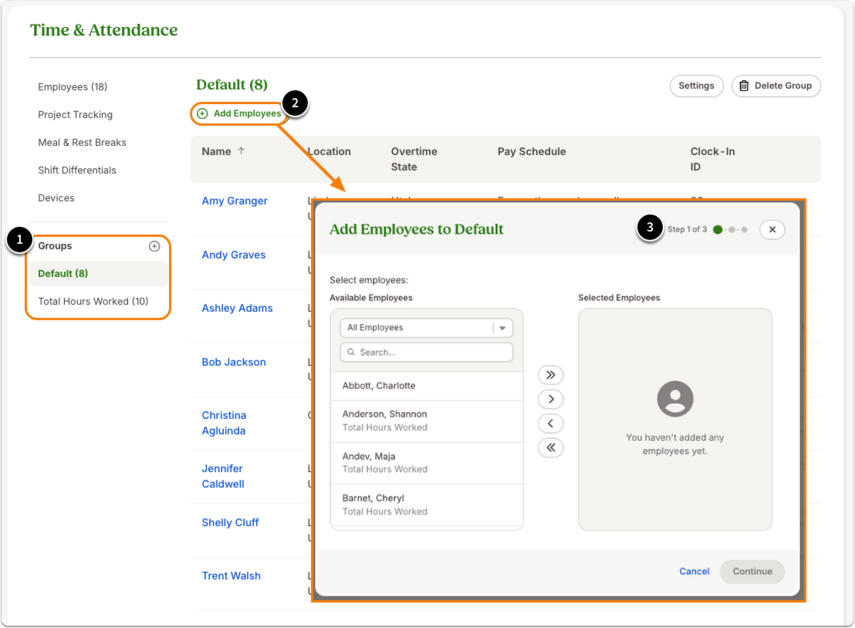Open Shelly Cluff's employee profile
855x628 pixels.
pyautogui.click(x=230, y=522)
